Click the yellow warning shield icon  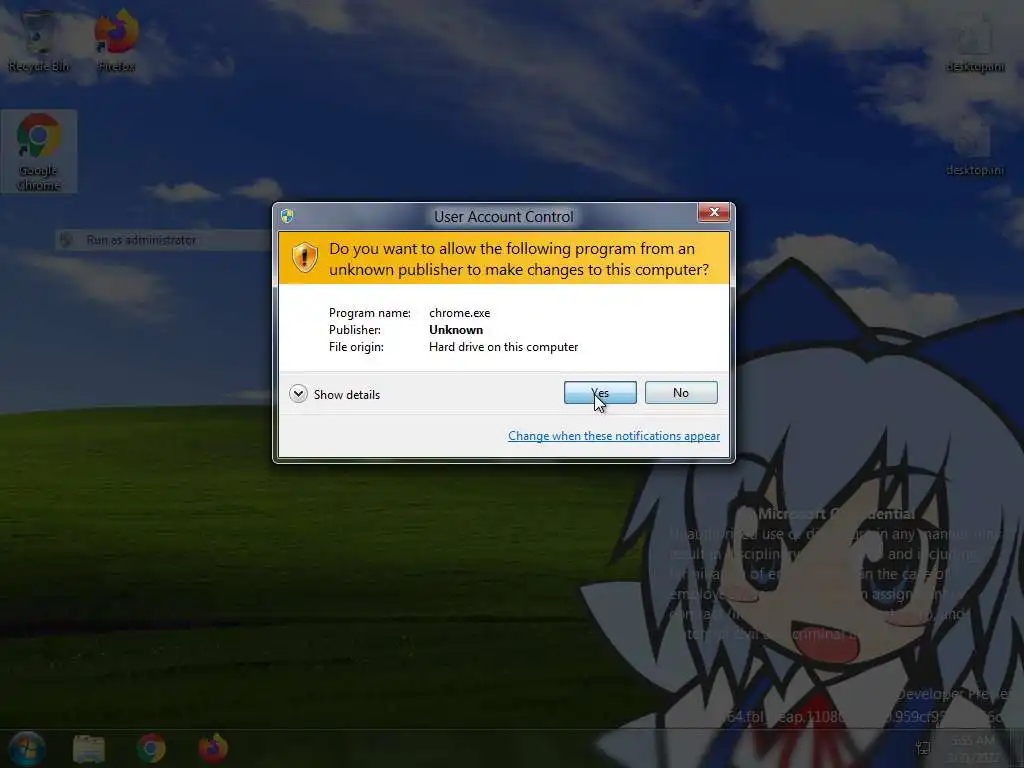coord(304,257)
